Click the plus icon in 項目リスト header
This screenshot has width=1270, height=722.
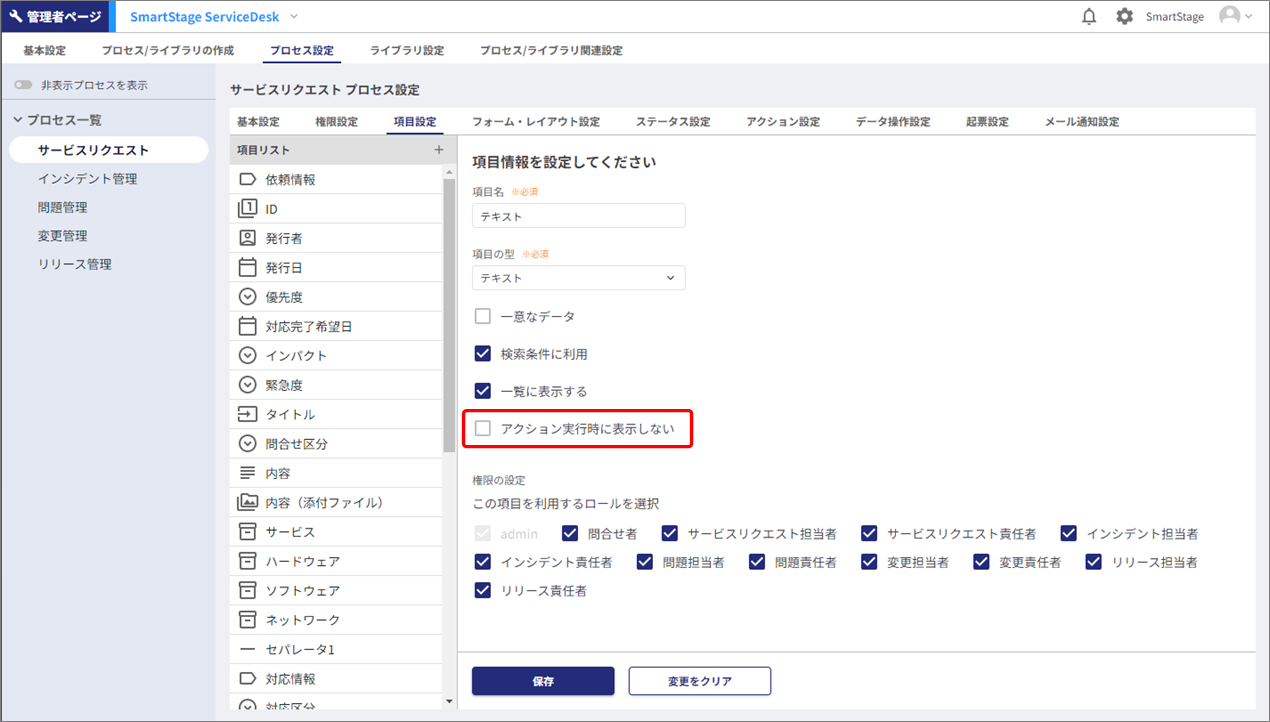click(438, 150)
